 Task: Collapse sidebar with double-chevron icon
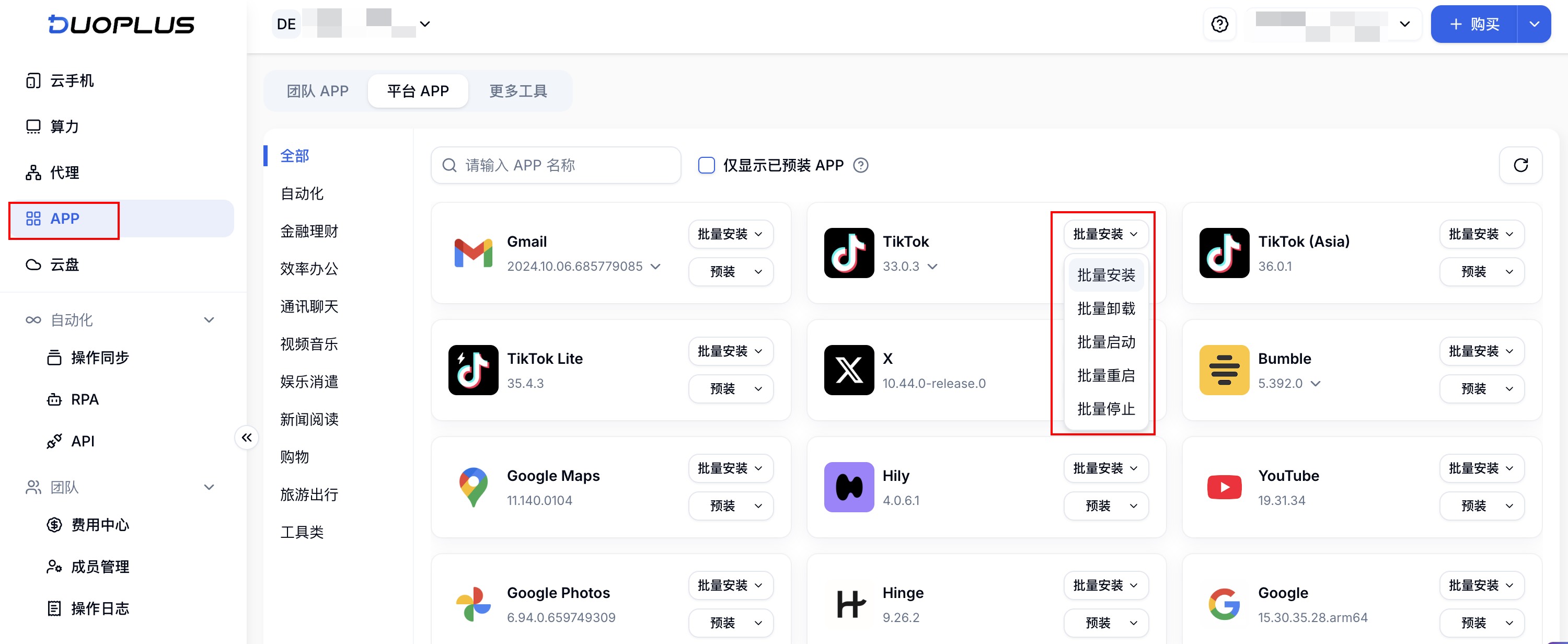pyautogui.click(x=247, y=438)
